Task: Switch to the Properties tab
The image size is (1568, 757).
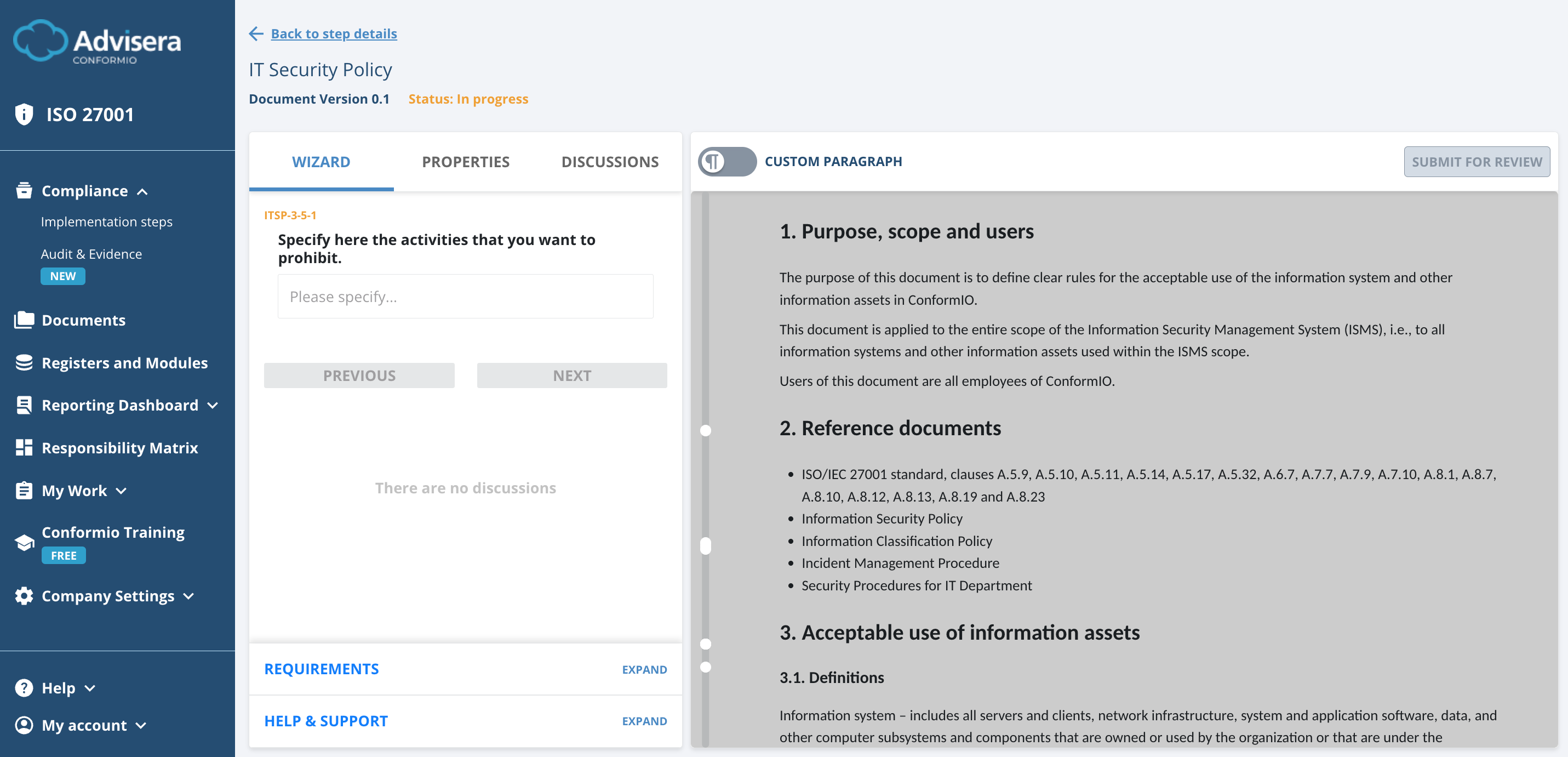Action: coord(465,161)
